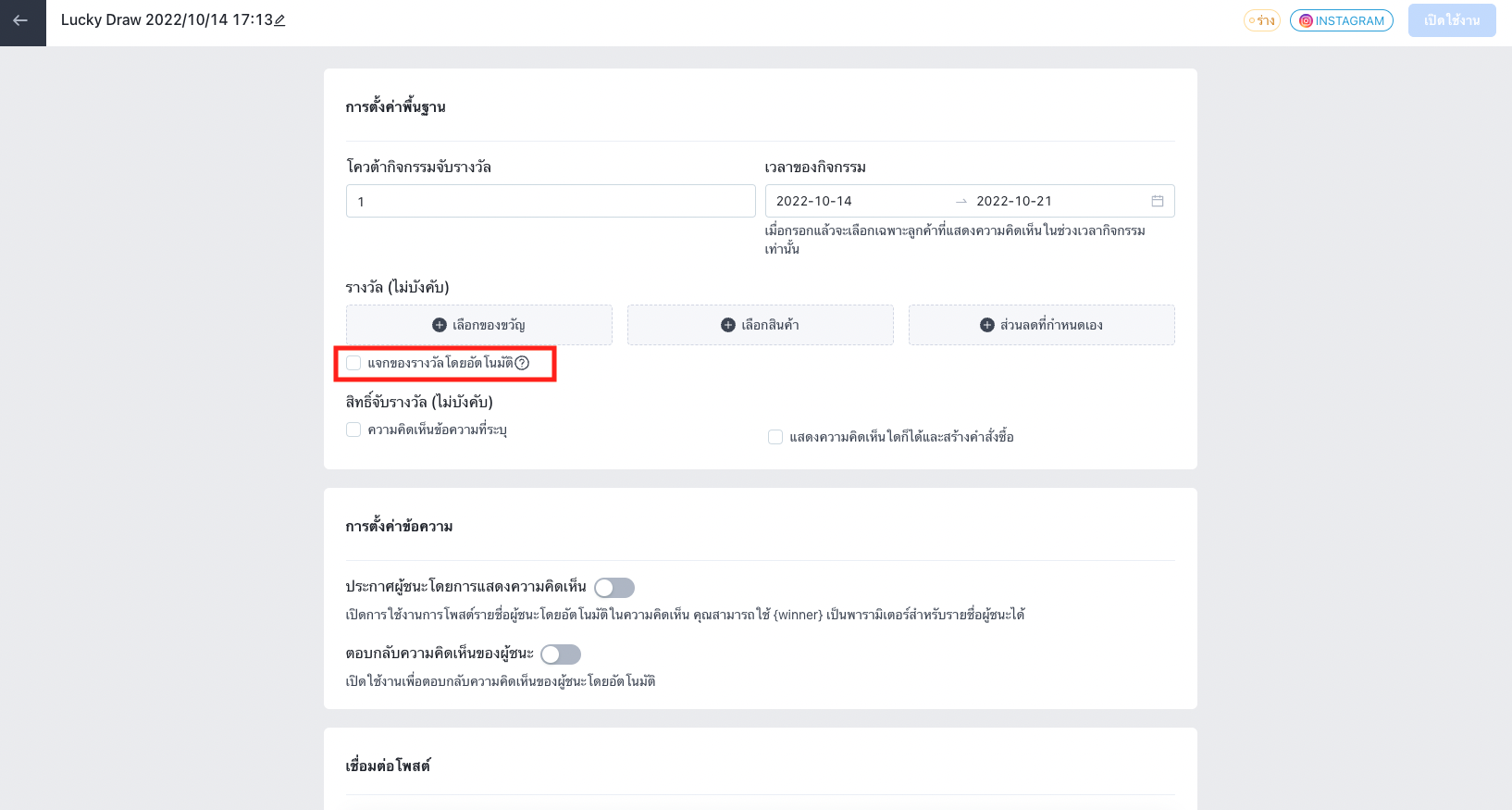Select the โควต้ากิจกรรมจับรางวัล label
The width and height of the screenshot is (1512, 810).
(418, 168)
